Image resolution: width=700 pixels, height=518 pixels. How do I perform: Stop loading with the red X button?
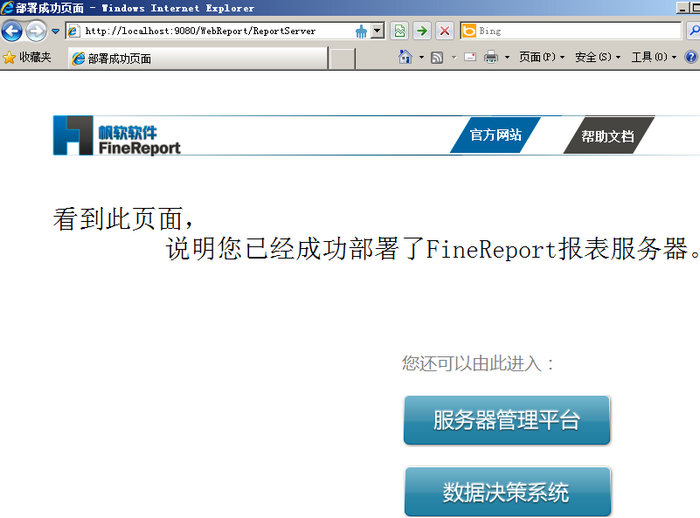tap(445, 31)
